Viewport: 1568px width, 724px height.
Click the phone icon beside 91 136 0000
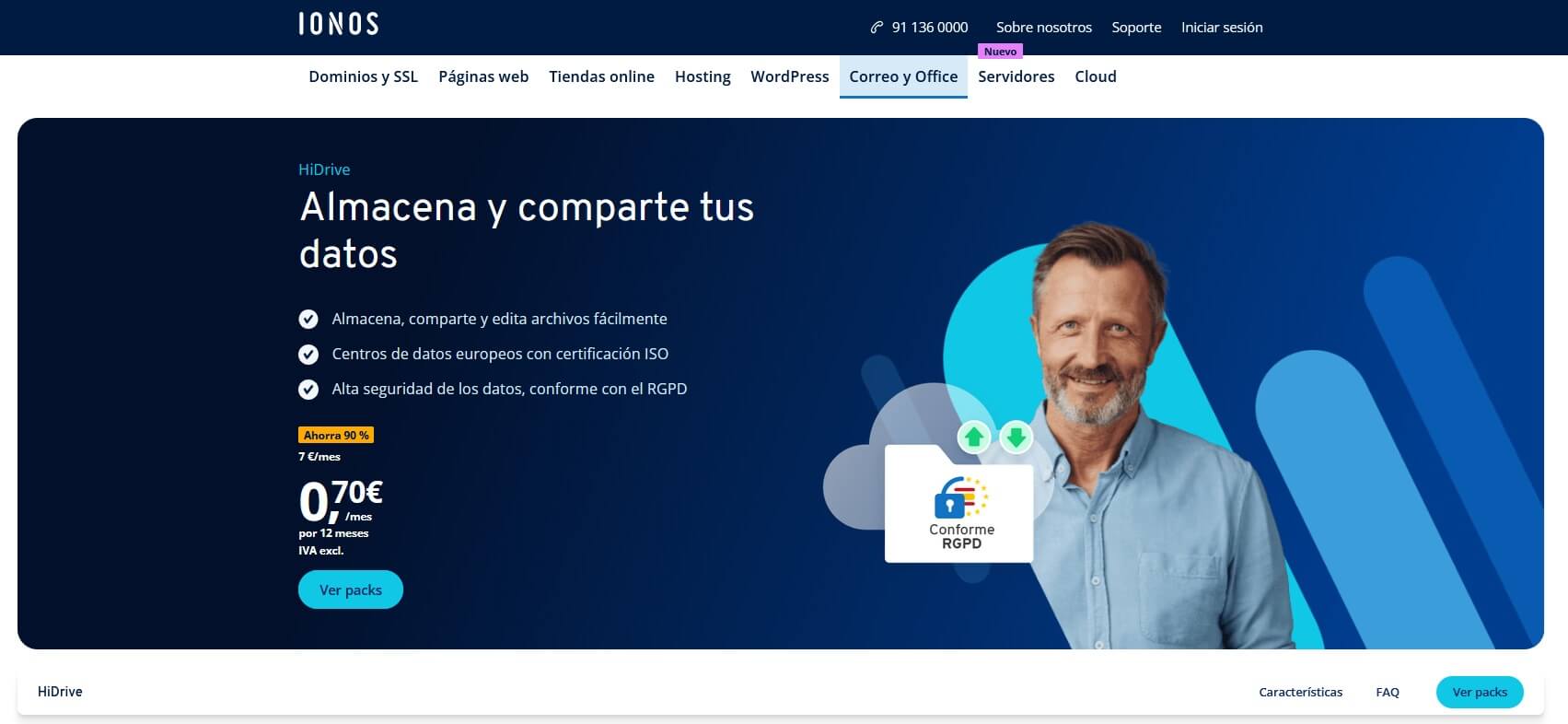[x=877, y=28]
